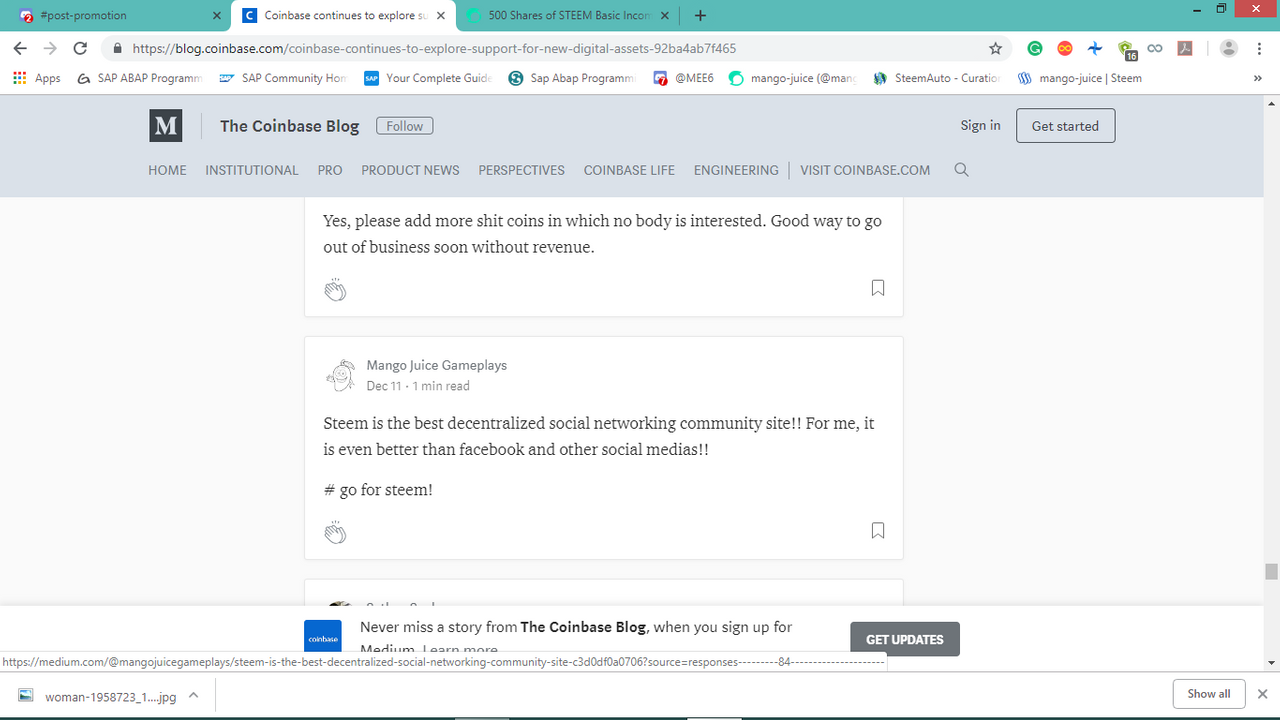Click the 'Steem is the best decentralized' response text

599,436
